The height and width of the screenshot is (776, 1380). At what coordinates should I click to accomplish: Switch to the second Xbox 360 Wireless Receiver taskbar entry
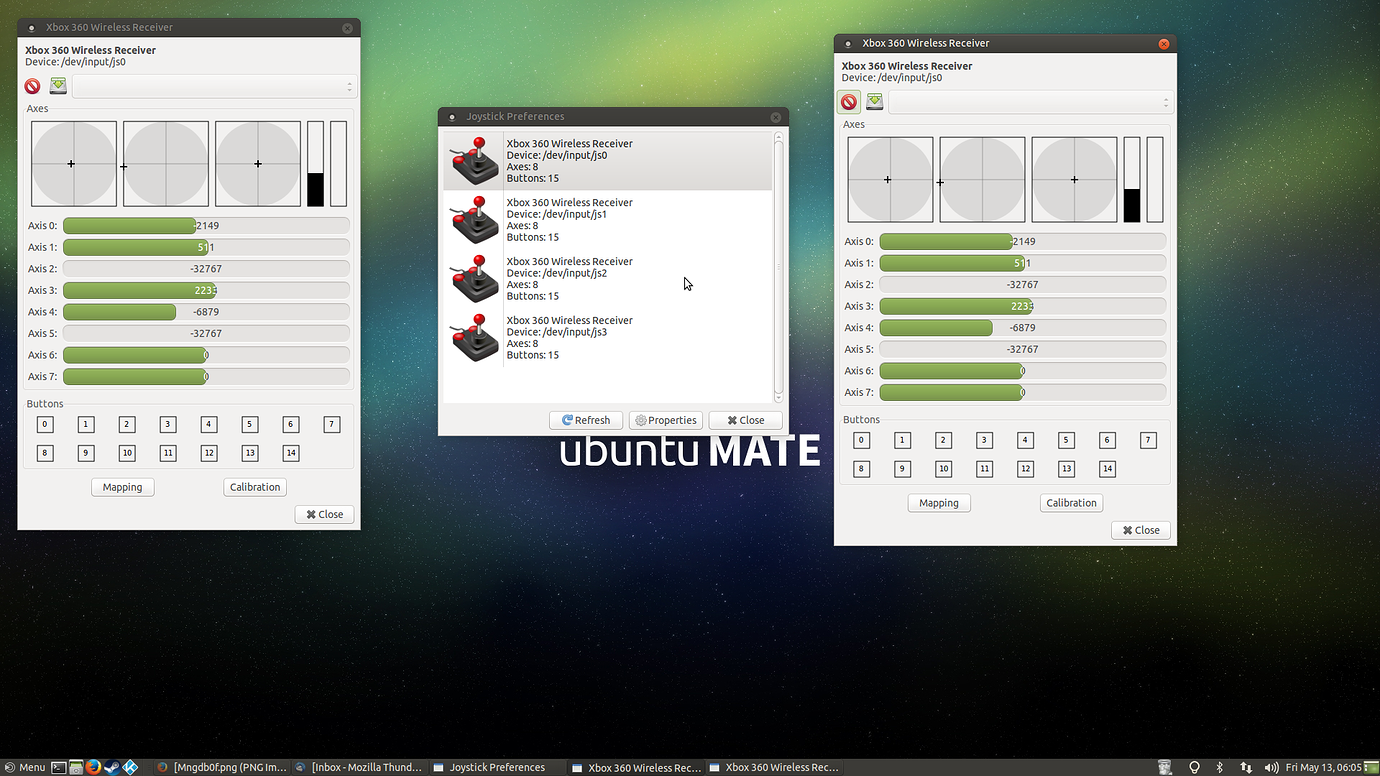coord(774,768)
